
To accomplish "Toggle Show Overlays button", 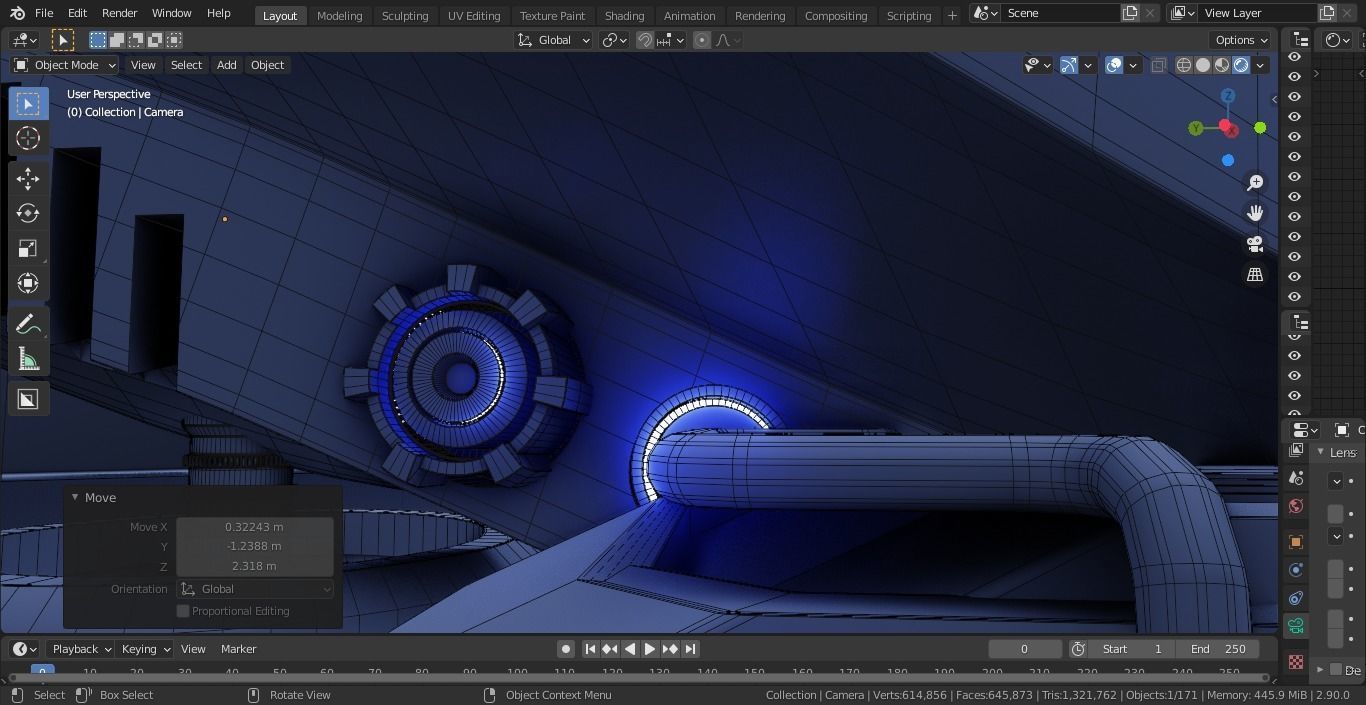I will coord(1114,65).
